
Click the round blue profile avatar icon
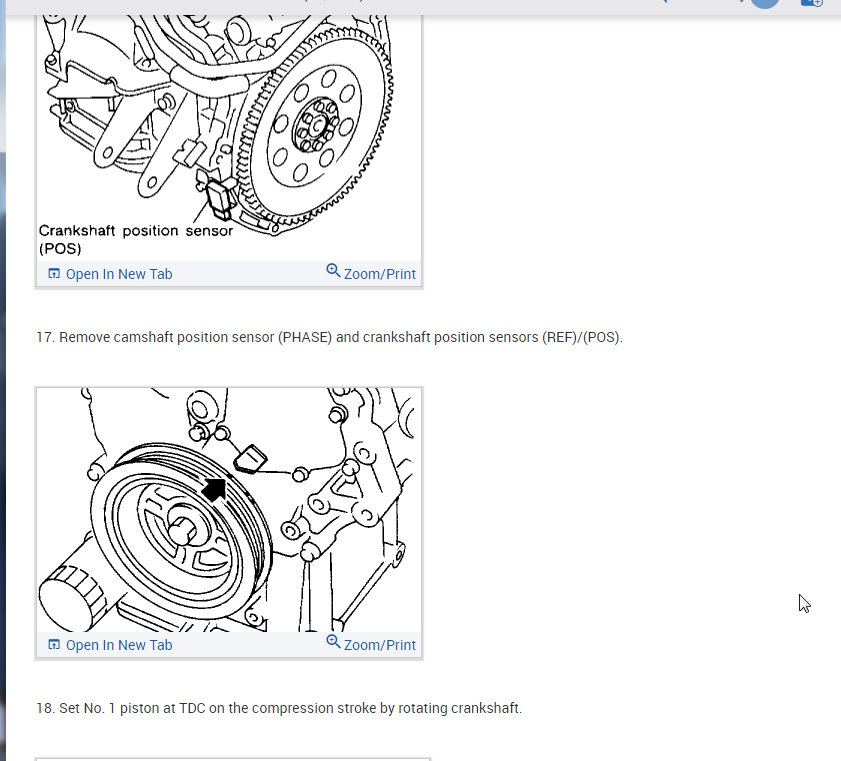(765, 3)
